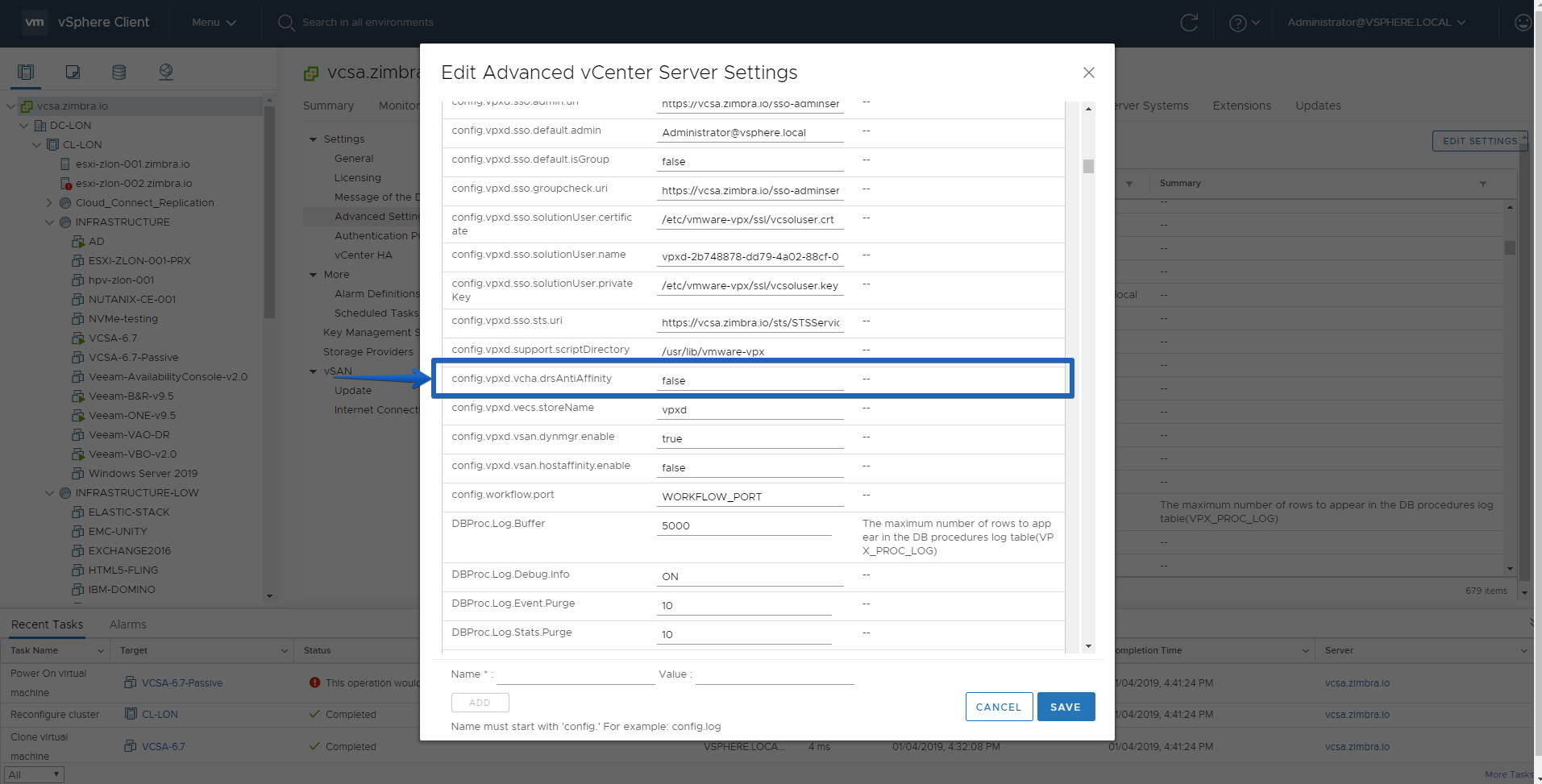Open the VCSA-6.7-Passive task target link

pos(182,682)
